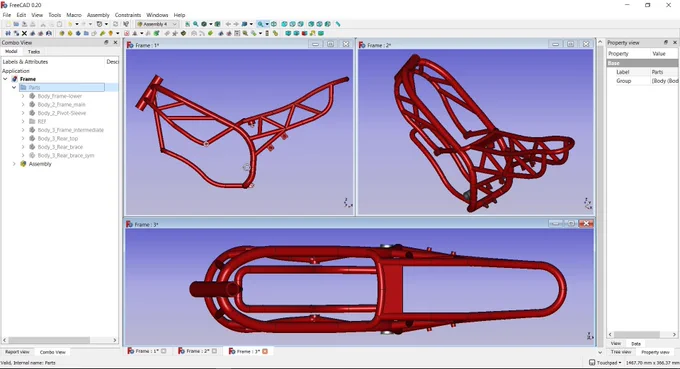Click the Rear view cube icon
Screen dimensions: 680x369
coord(311,24)
